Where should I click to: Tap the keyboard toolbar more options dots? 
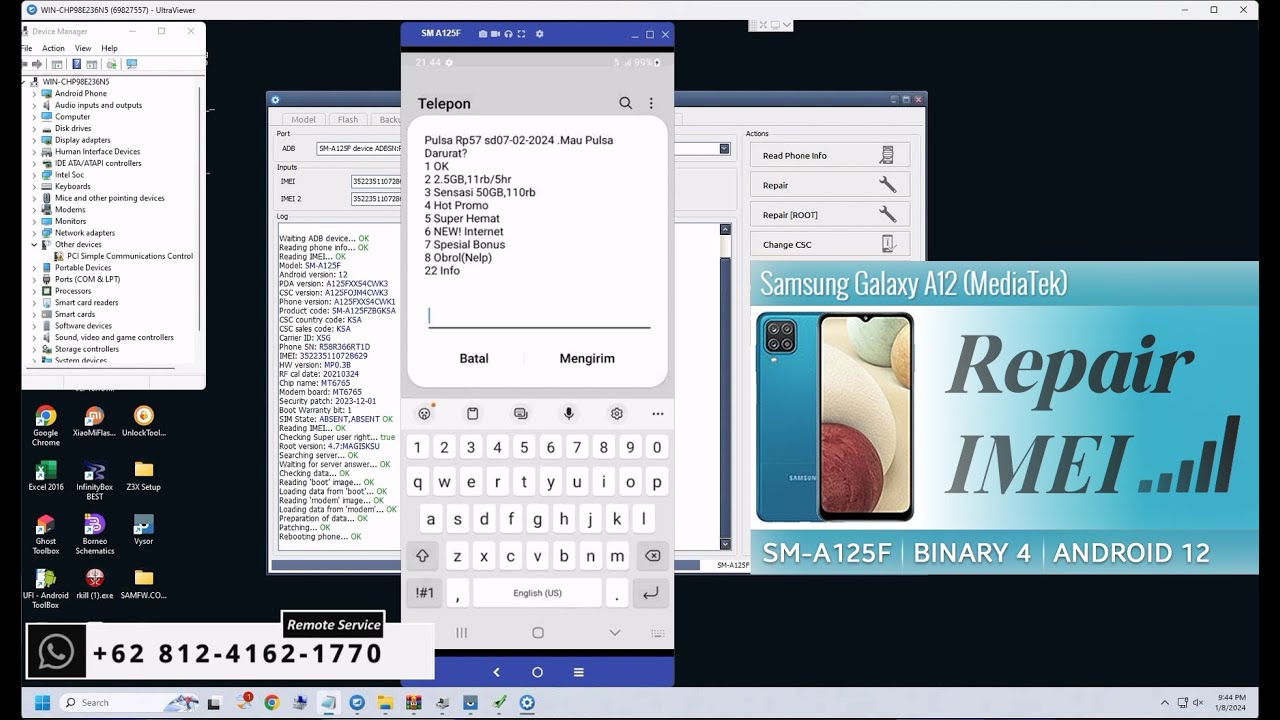(x=657, y=413)
